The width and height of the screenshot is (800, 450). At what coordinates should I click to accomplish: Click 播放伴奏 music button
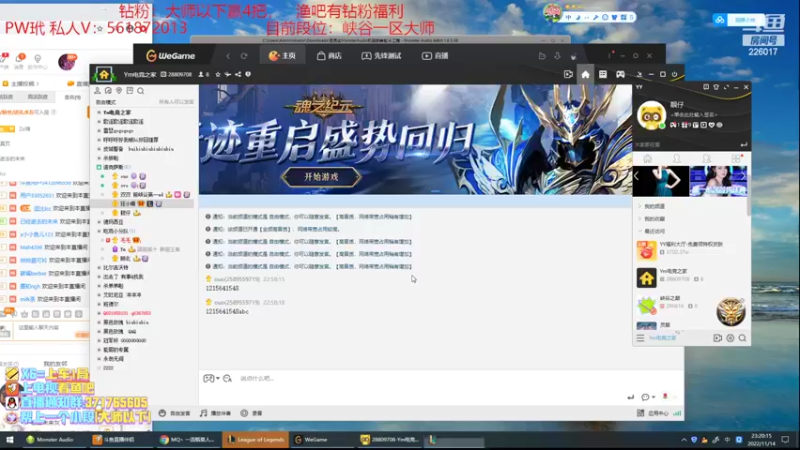click(215, 413)
